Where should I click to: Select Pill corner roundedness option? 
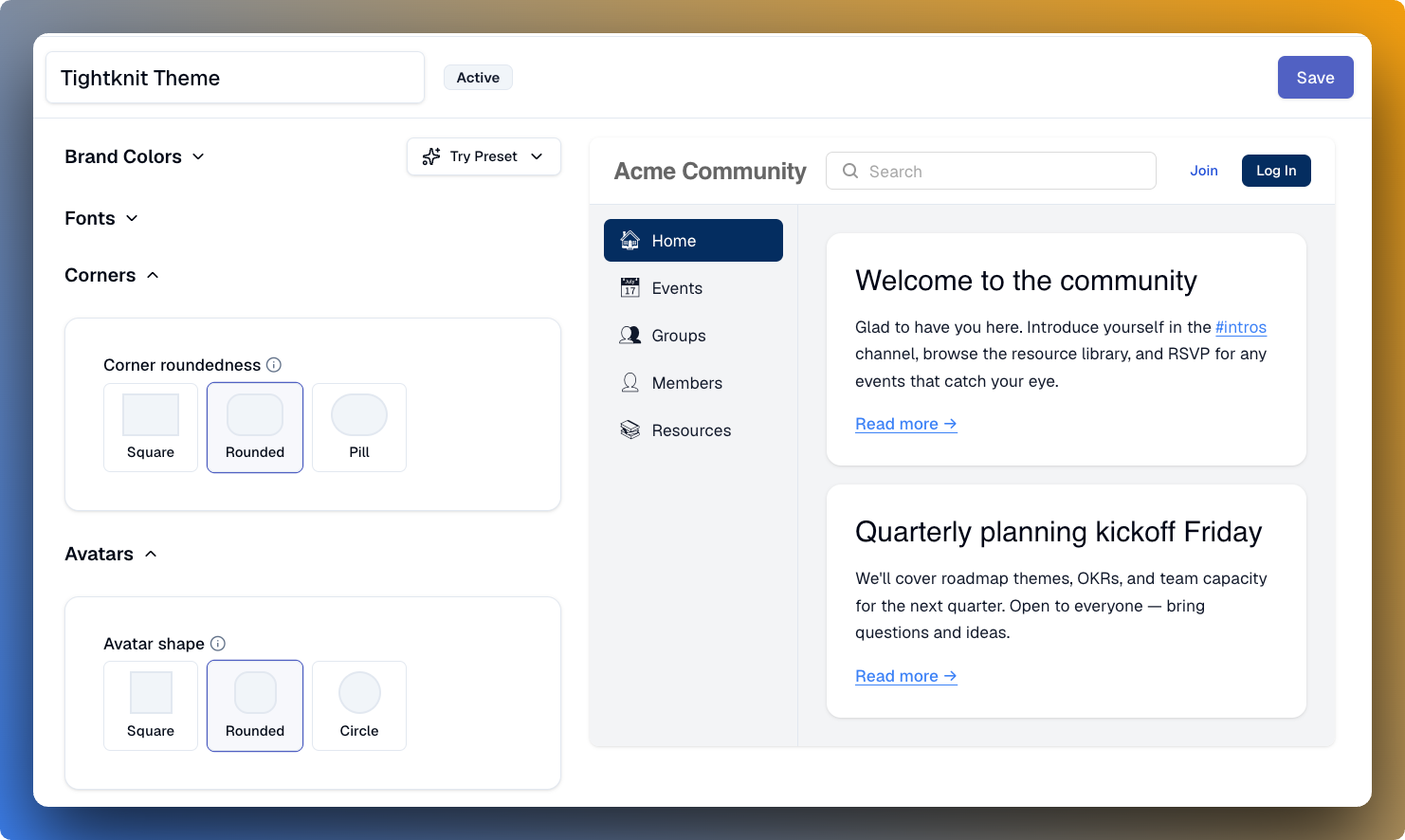pos(359,428)
